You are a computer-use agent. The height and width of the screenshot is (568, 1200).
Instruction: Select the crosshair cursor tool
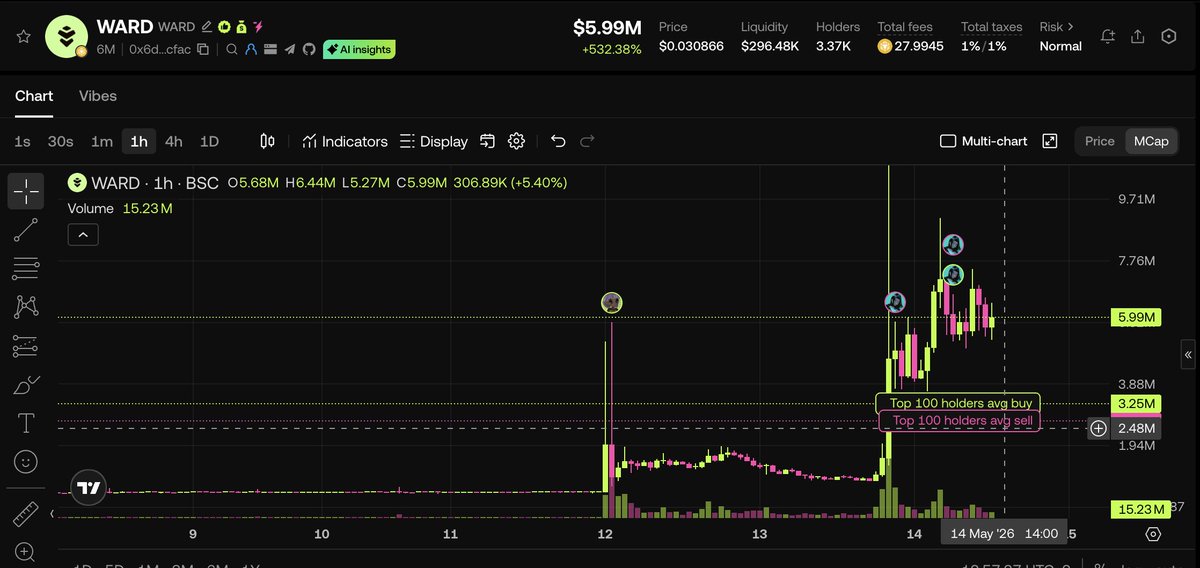point(26,190)
